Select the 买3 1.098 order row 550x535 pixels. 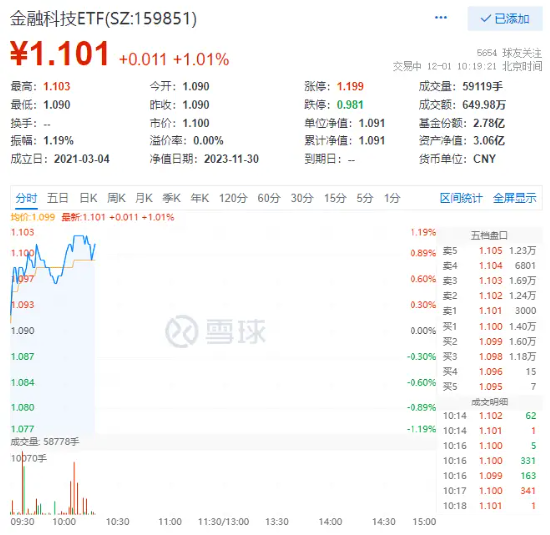(489, 356)
